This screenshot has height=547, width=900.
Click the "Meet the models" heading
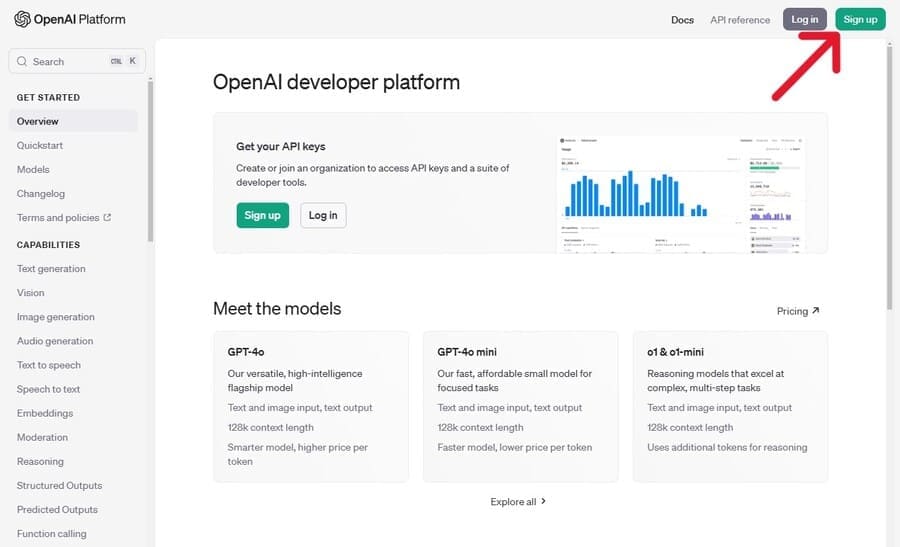277,309
